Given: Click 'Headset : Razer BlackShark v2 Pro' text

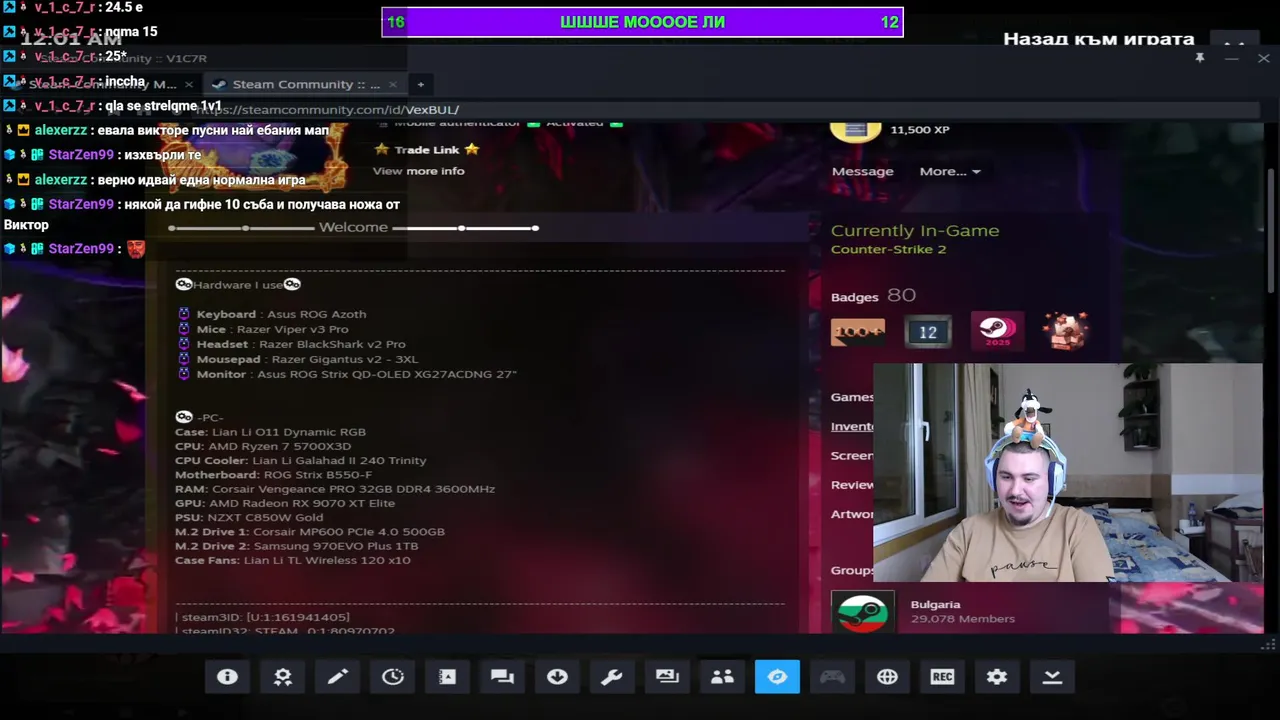Looking at the screenshot, I should point(300,344).
